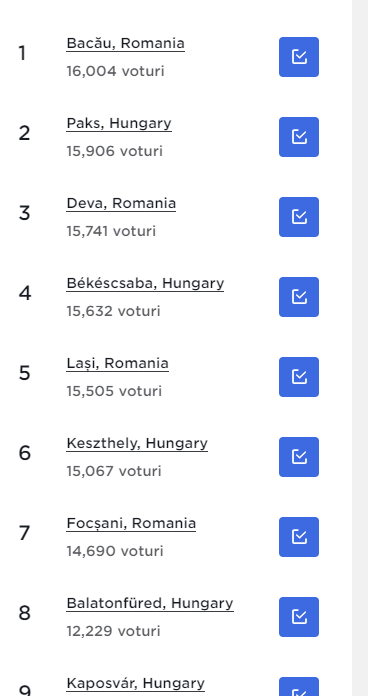Select vote icon beside Békéscsaba, Hungary
This screenshot has height=696, width=368.
[299, 297]
